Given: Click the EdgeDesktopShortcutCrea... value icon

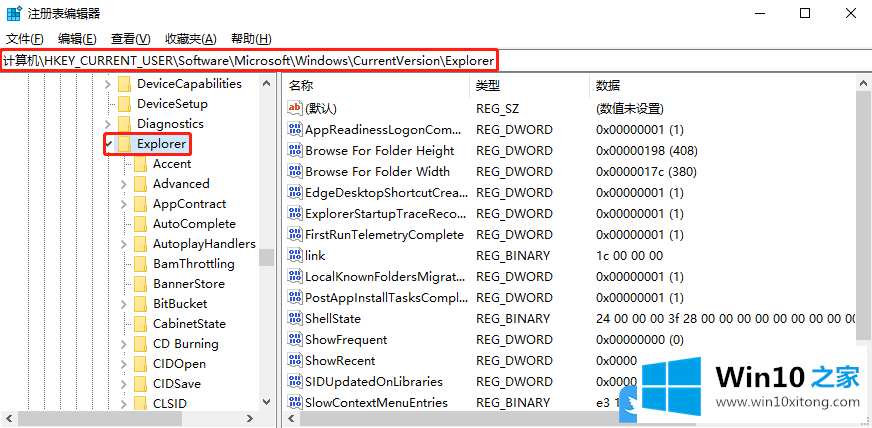Looking at the screenshot, I should [295, 192].
